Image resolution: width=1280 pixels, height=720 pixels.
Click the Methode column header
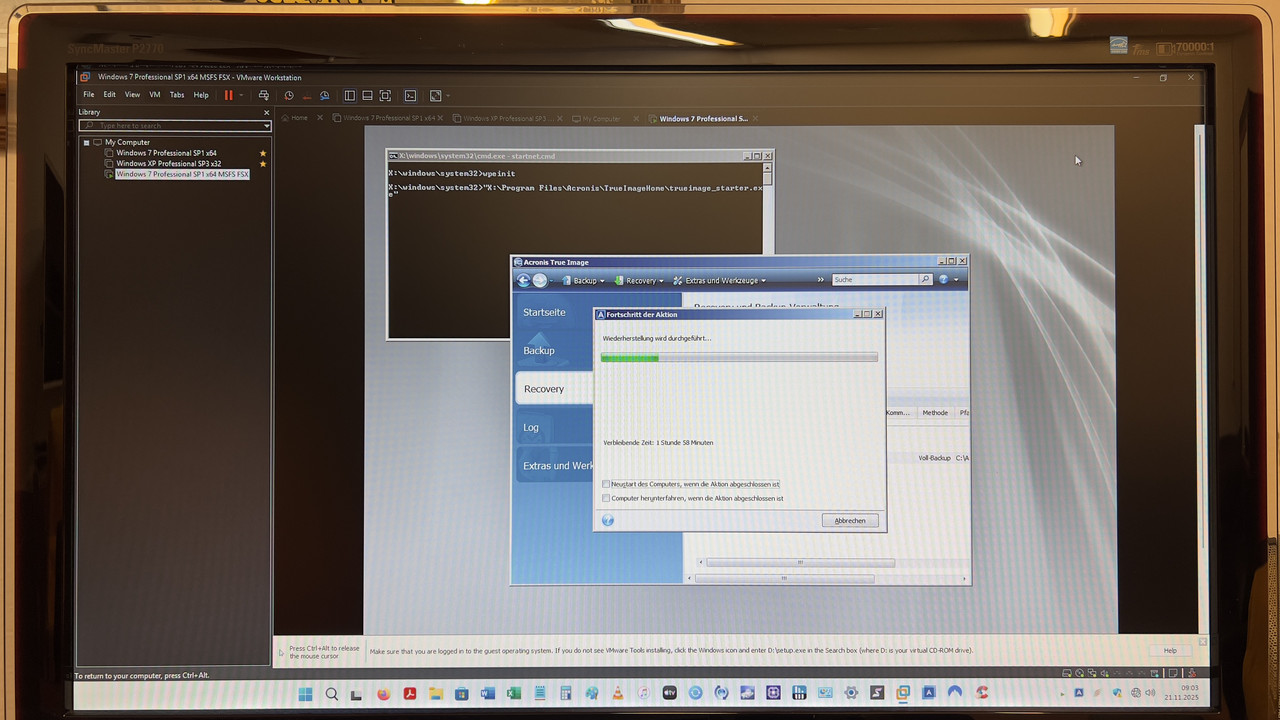935,412
